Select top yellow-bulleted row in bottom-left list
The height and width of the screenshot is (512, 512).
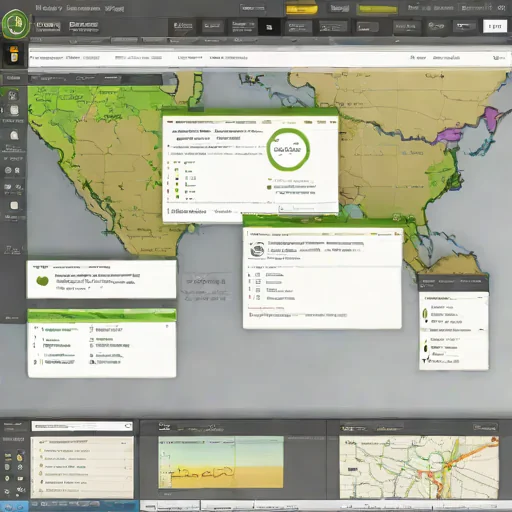65,451
